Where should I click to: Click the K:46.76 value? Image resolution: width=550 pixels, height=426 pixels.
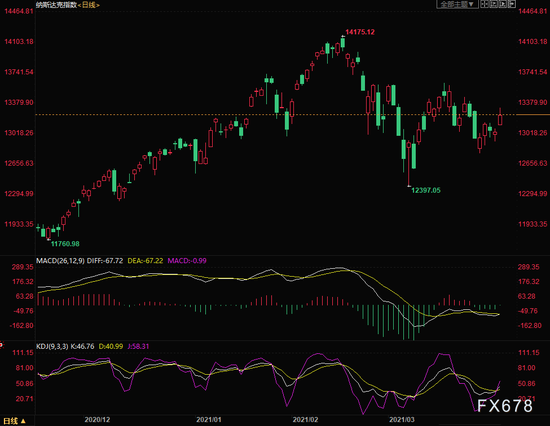82,346
